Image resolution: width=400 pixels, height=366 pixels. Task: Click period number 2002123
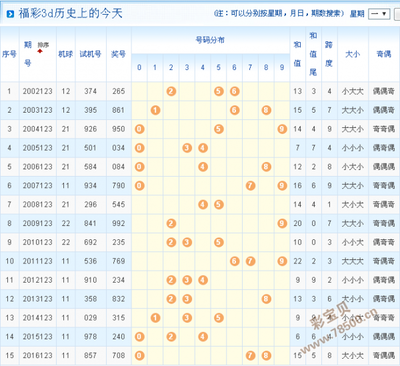click(x=38, y=91)
